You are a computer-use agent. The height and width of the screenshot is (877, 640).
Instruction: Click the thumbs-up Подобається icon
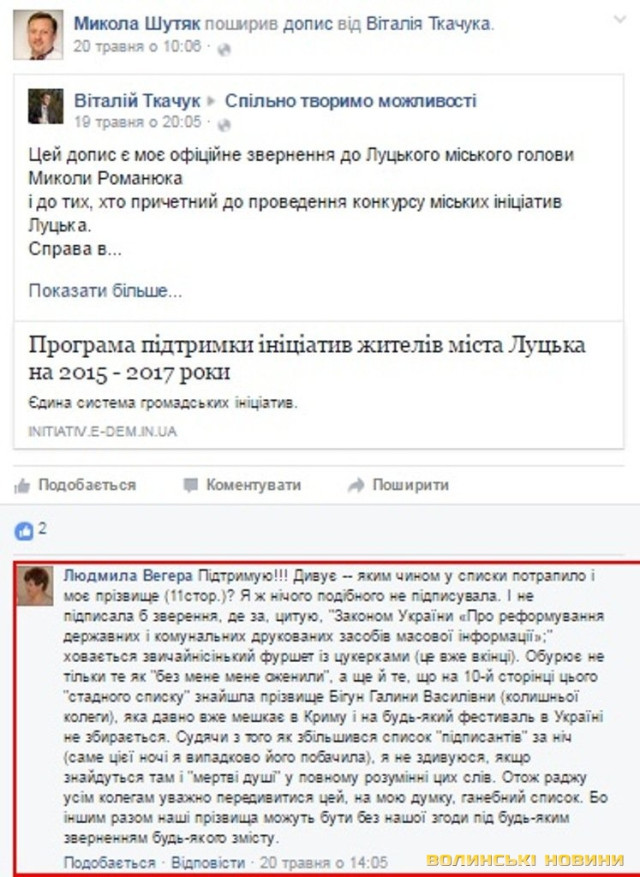22,486
